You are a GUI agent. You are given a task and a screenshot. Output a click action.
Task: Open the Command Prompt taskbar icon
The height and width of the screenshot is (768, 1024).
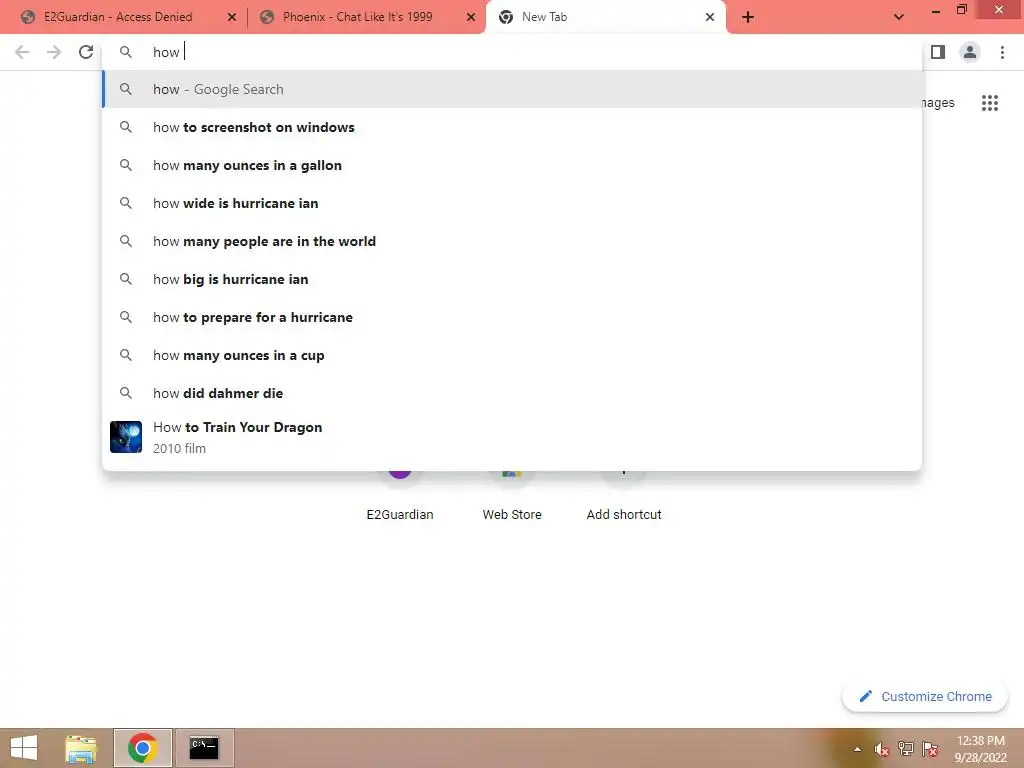204,748
